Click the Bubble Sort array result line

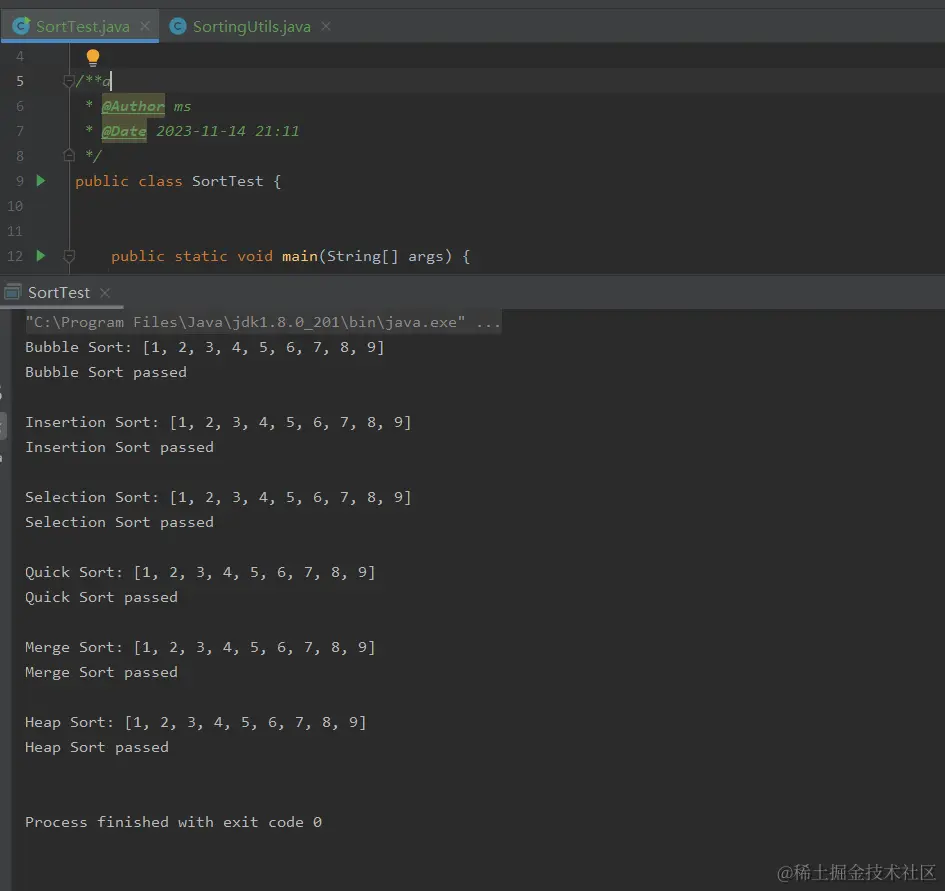pyautogui.click(x=204, y=347)
